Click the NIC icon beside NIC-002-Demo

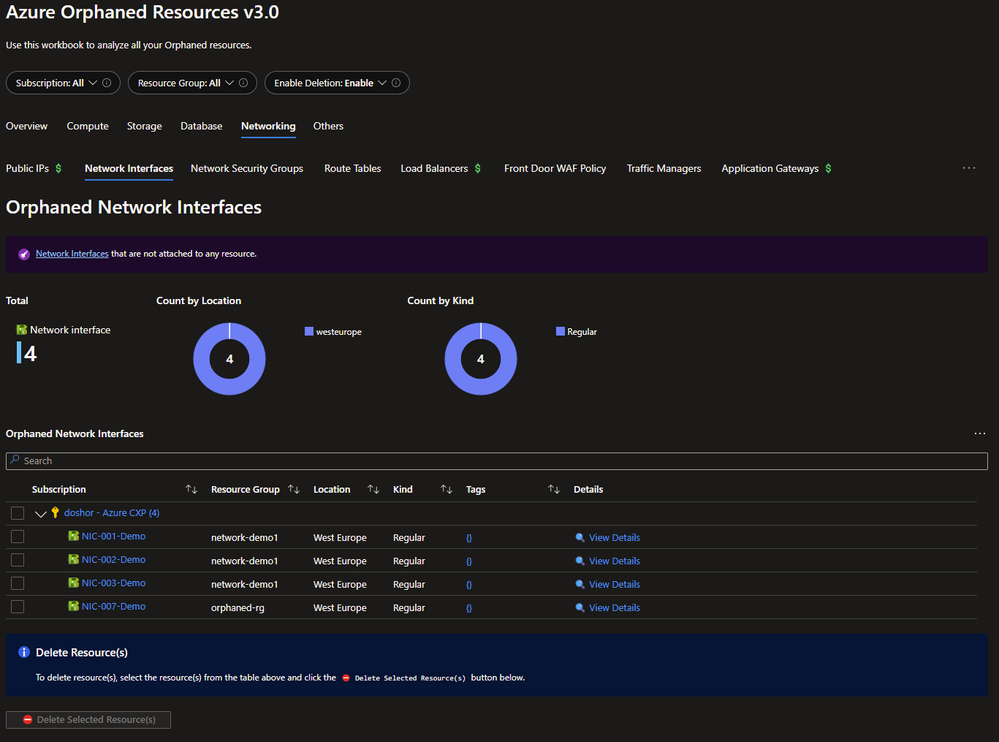pyautogui.click(x=74, y=560)
